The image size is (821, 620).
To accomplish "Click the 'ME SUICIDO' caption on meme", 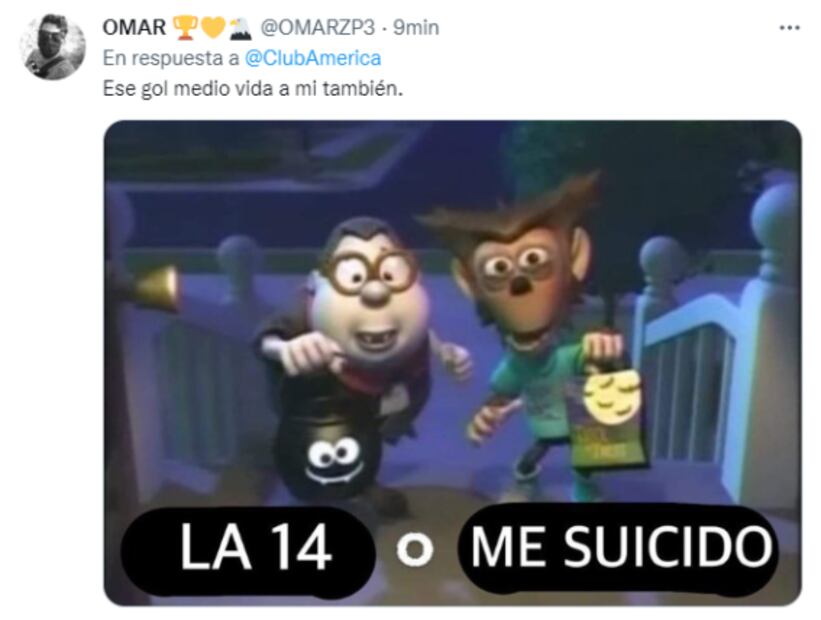I will [620, 548].
